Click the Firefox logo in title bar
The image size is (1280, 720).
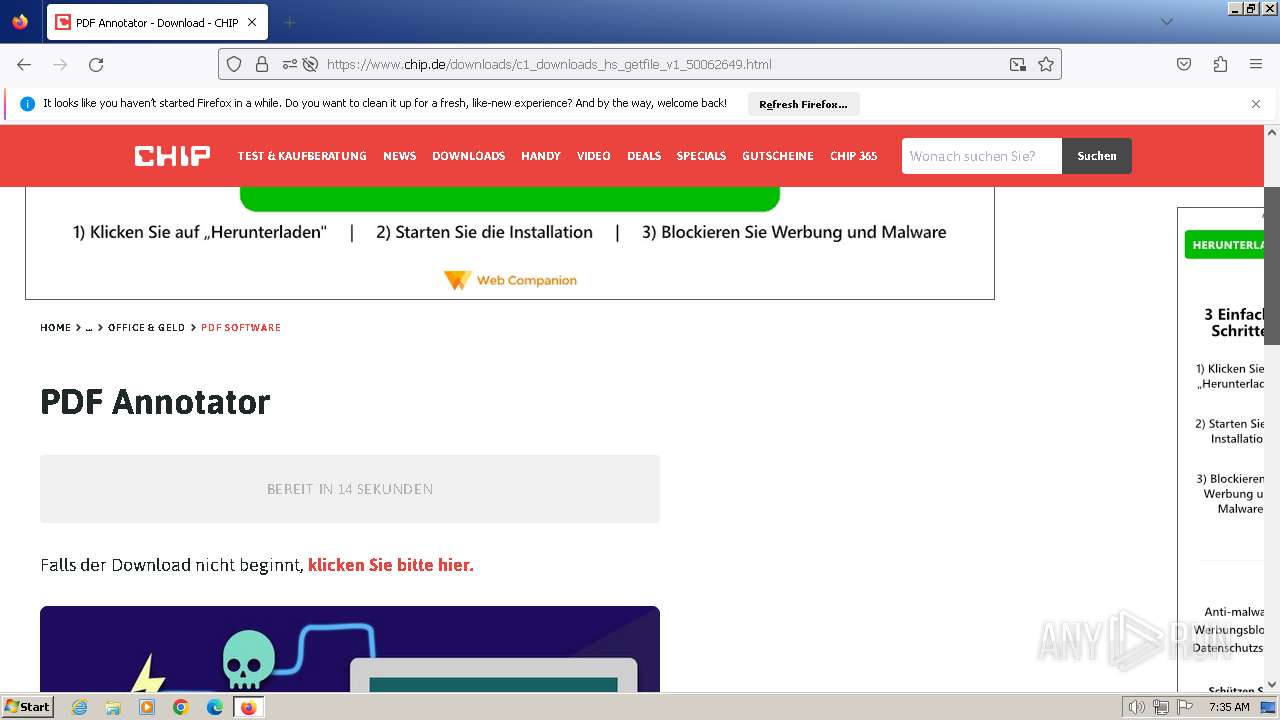[x=20, y=21]
